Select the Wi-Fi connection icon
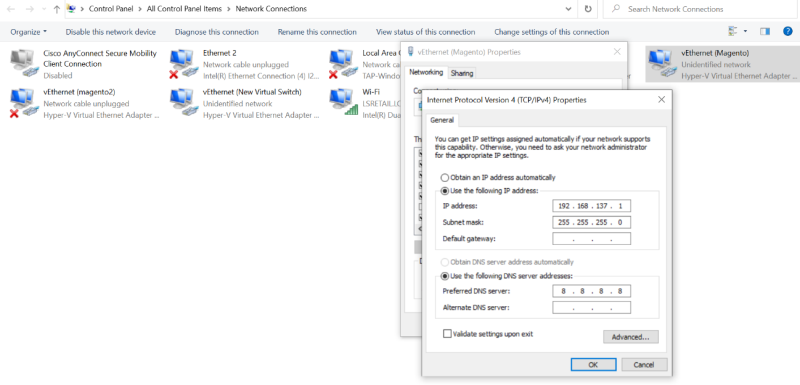The image size is (800, 385). 344,103
